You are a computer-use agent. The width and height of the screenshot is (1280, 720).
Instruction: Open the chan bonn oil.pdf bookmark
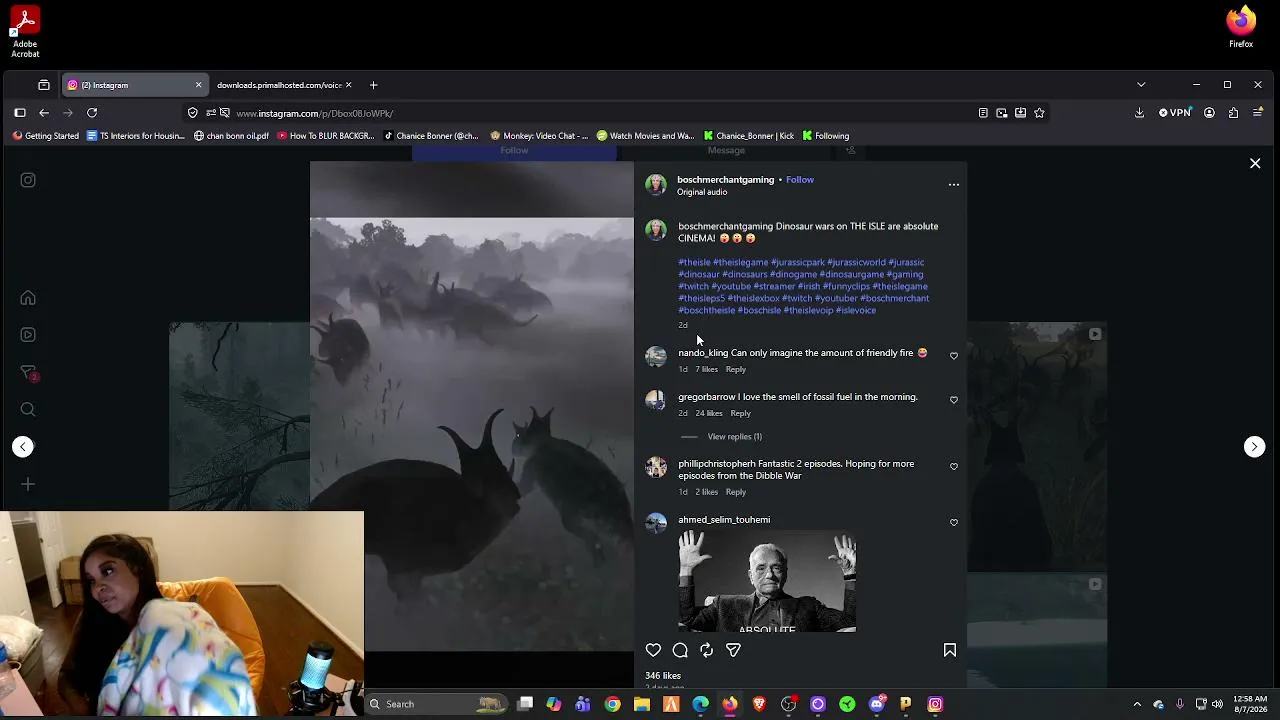pyautogui.click(x=231, y=136)
